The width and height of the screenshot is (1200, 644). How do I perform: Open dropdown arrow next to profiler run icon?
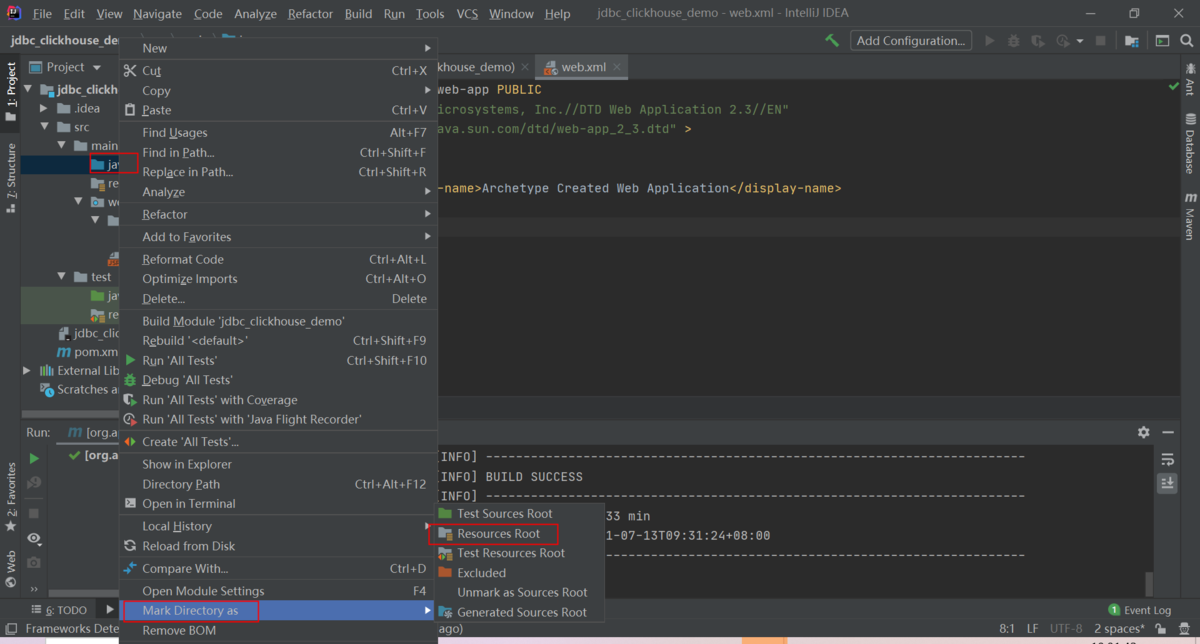pos(1080,41)
